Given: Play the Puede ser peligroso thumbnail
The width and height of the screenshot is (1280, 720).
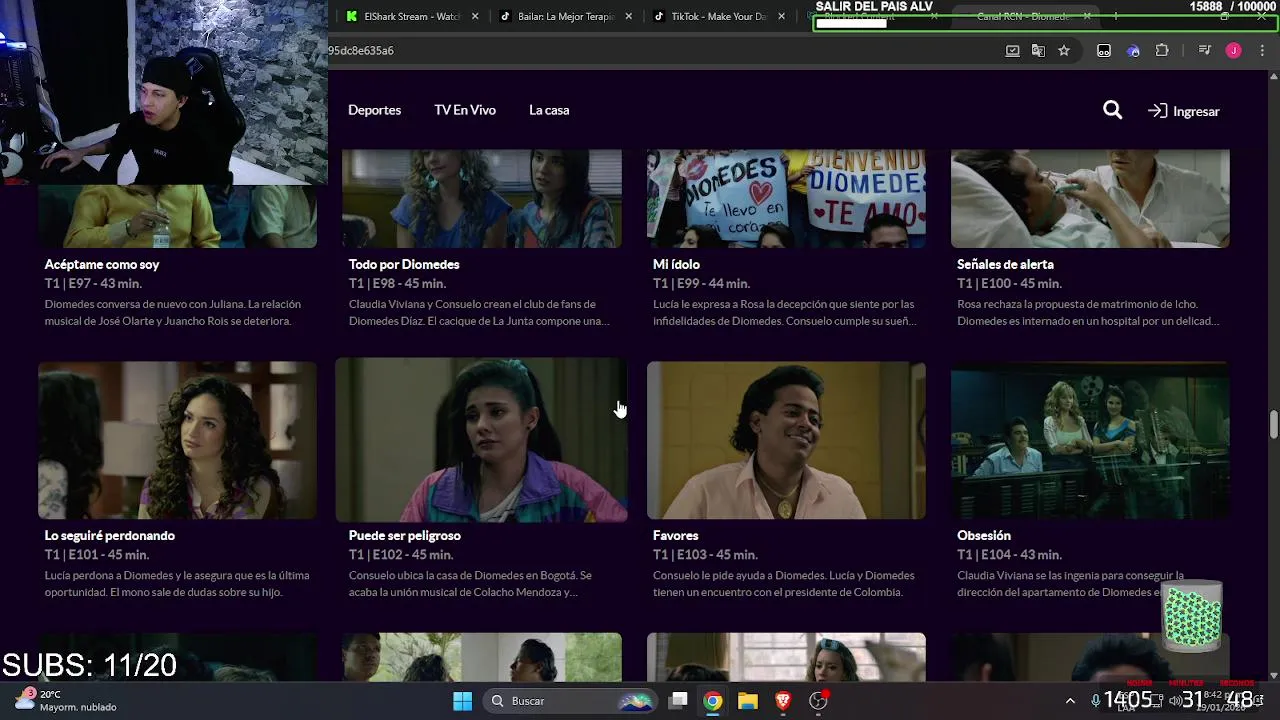Looking at the screenshot, I should coord(482,440).
